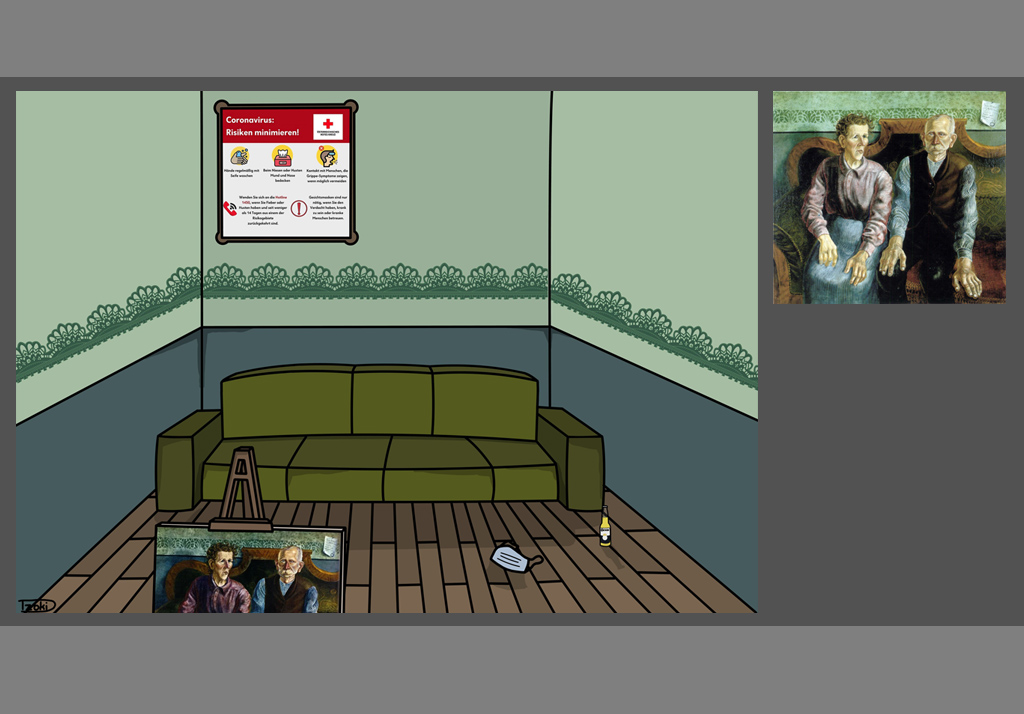Click the right armrest of the green sofa
The height and width of the screenshot is (714, 1024).
571,458
